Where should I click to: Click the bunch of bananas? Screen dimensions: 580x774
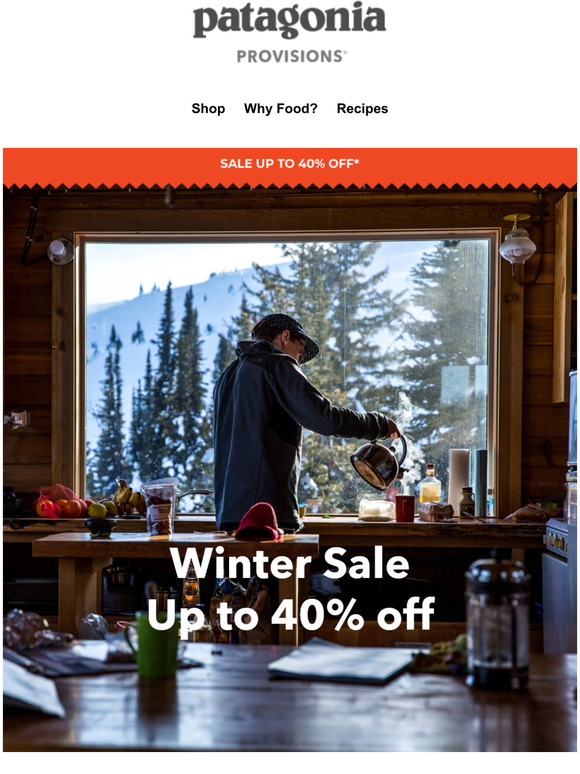(129, 498)
